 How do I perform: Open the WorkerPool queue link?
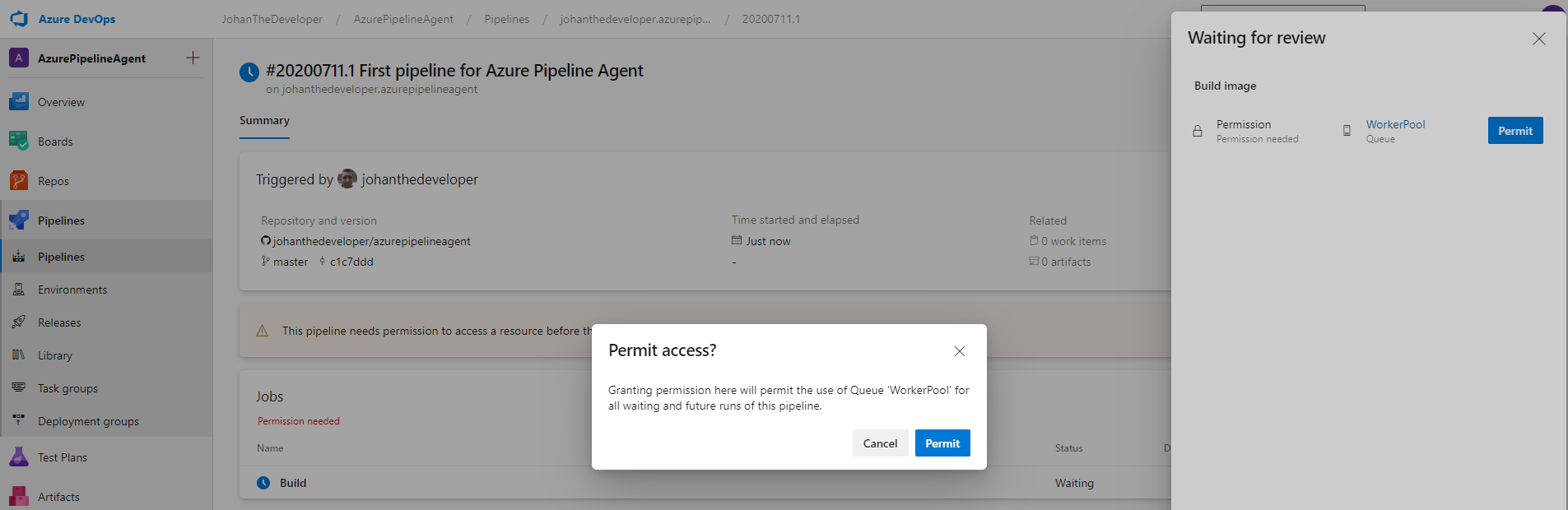(1395, 124)
